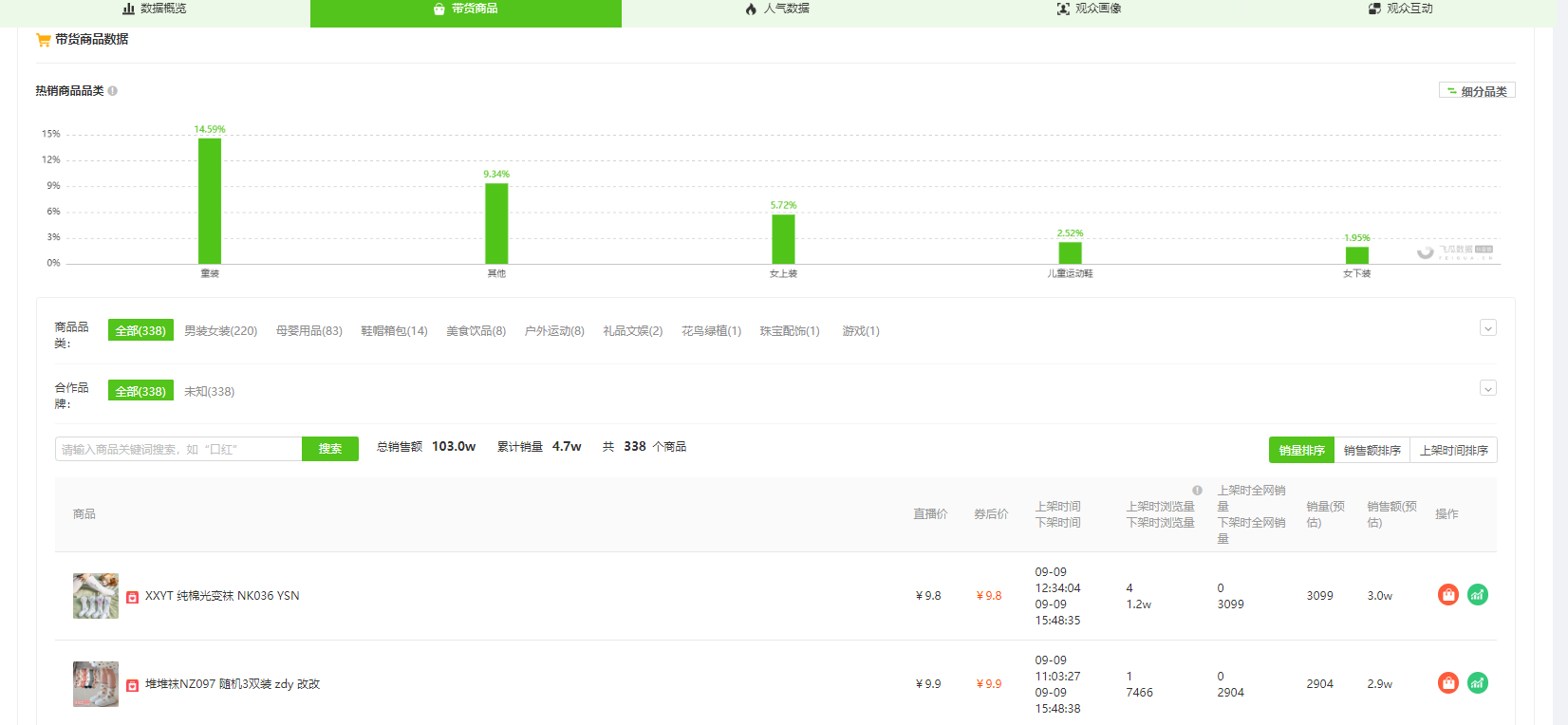This screenshot has width=1568, height=725.
Task: Click the 券后价 column header
Action: [x=991, y=514]
